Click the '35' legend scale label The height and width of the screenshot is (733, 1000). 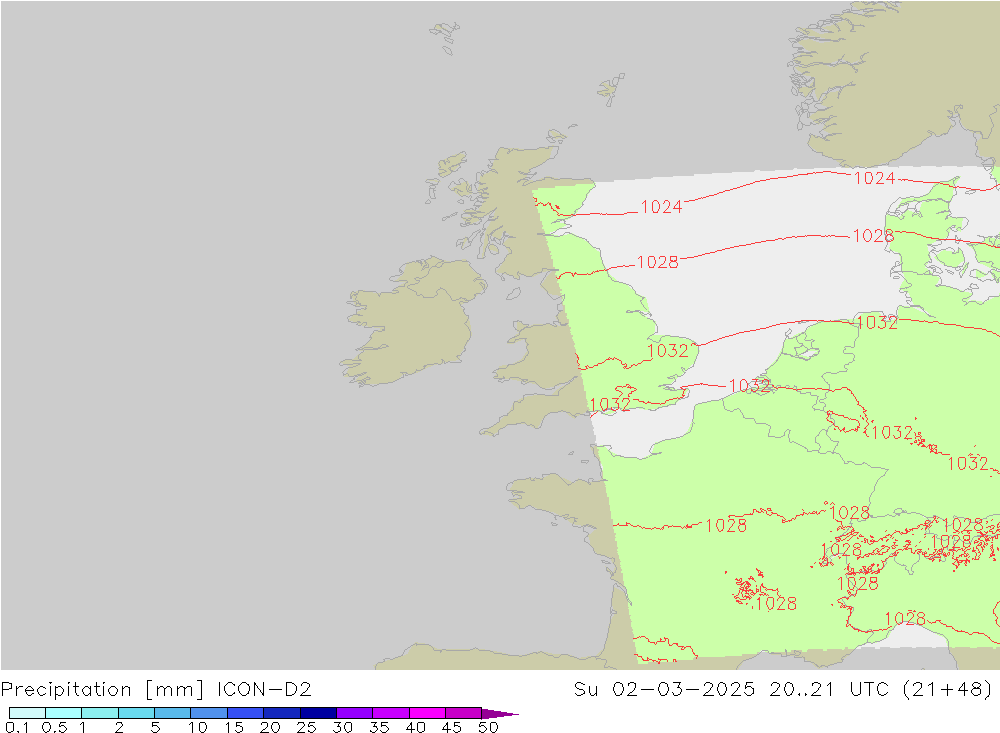point(379,727)
